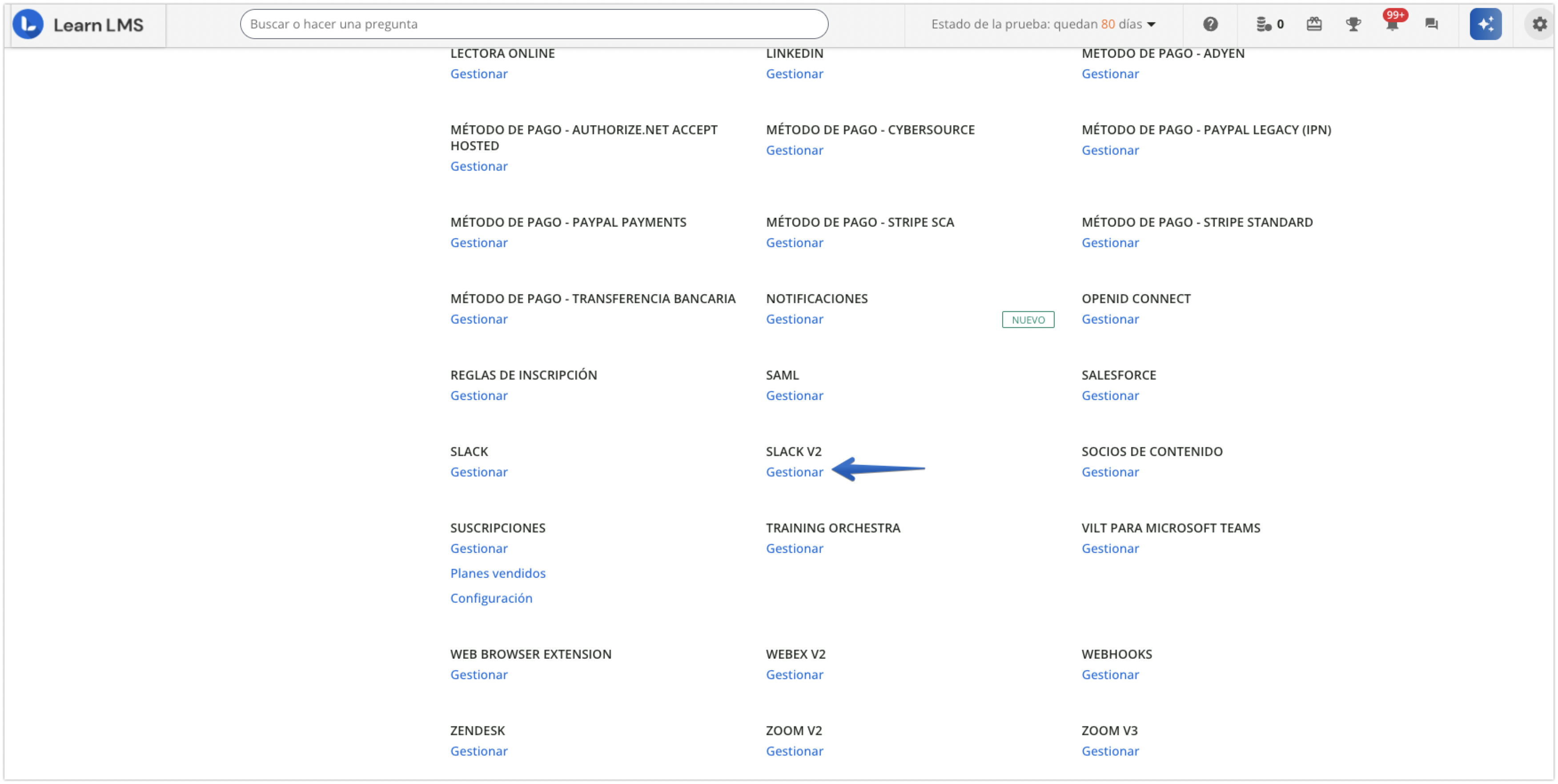The height and width of the screenshot is (784, 1558).
Task: Open the trophy leaderboard icon
Action: tap(1353, 24)
